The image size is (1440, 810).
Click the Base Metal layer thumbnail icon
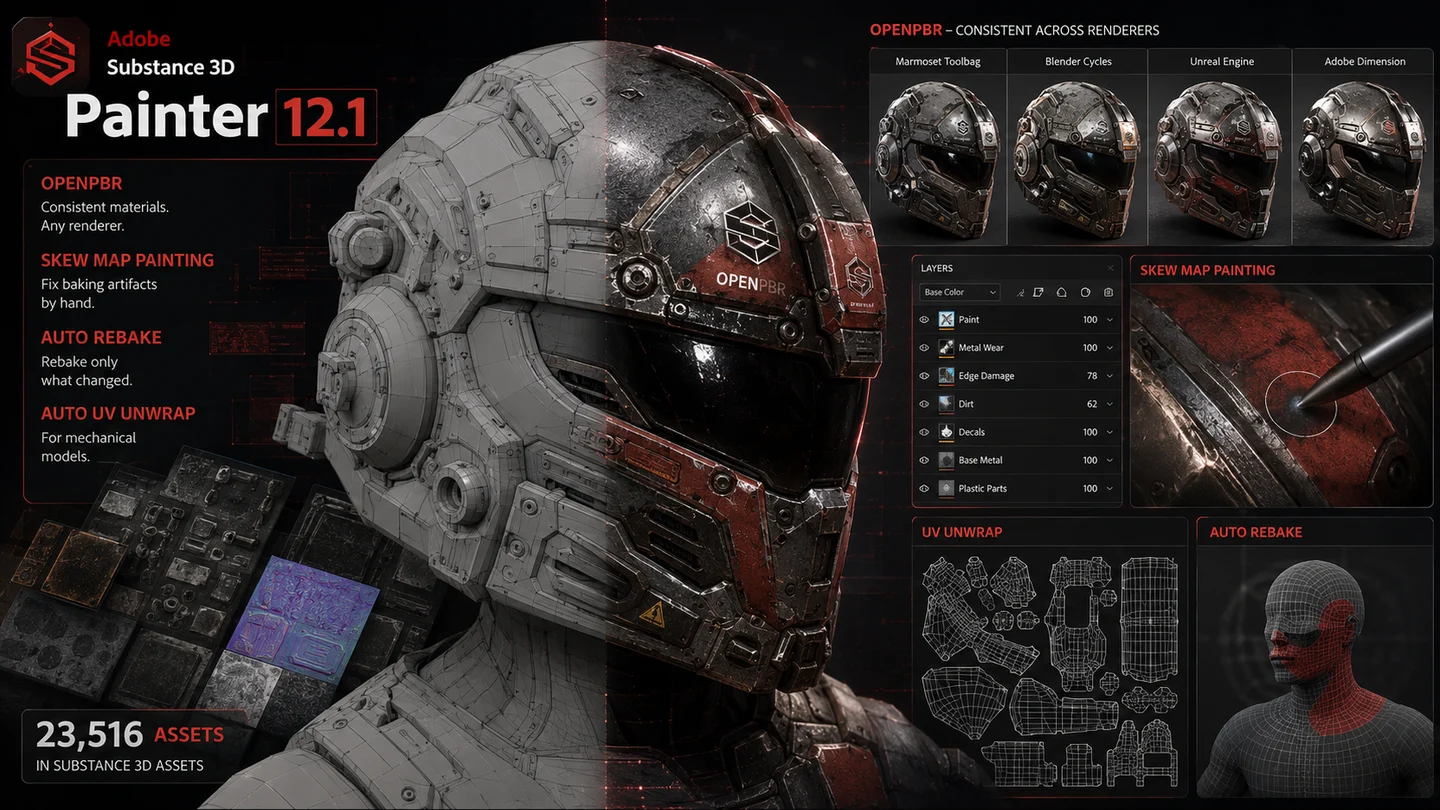coord(946,460)
